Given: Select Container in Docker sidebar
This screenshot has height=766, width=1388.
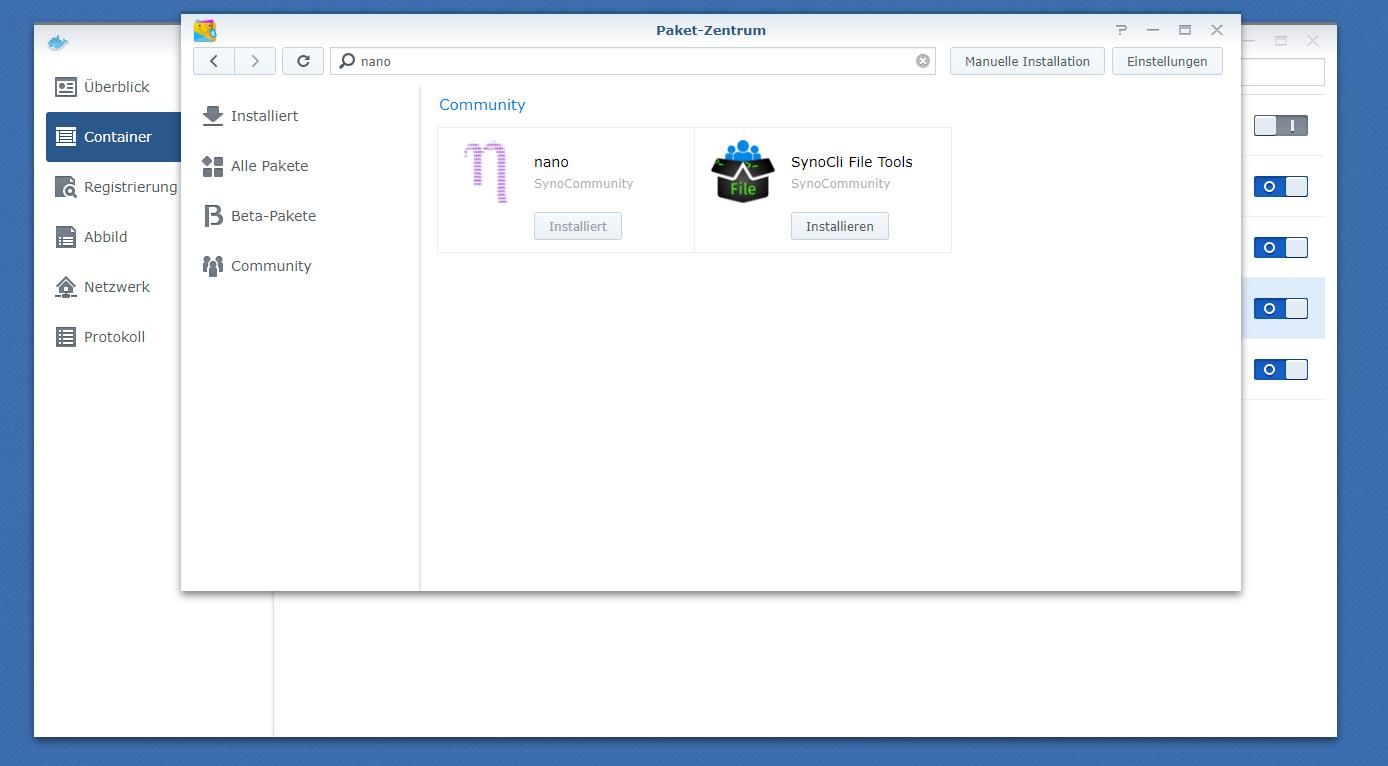Looking at the screenshot, I should coord(113,137).
